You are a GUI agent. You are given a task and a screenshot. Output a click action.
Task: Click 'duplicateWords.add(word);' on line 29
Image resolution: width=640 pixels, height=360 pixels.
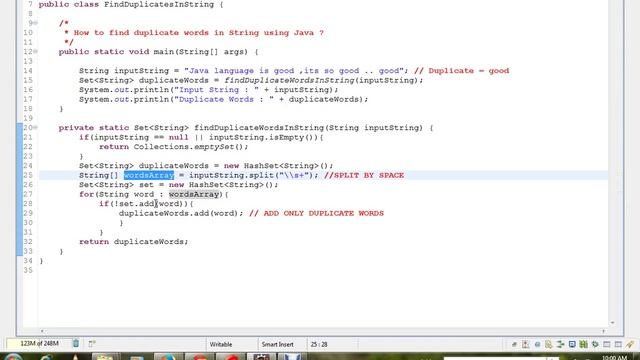coord(181,213)
